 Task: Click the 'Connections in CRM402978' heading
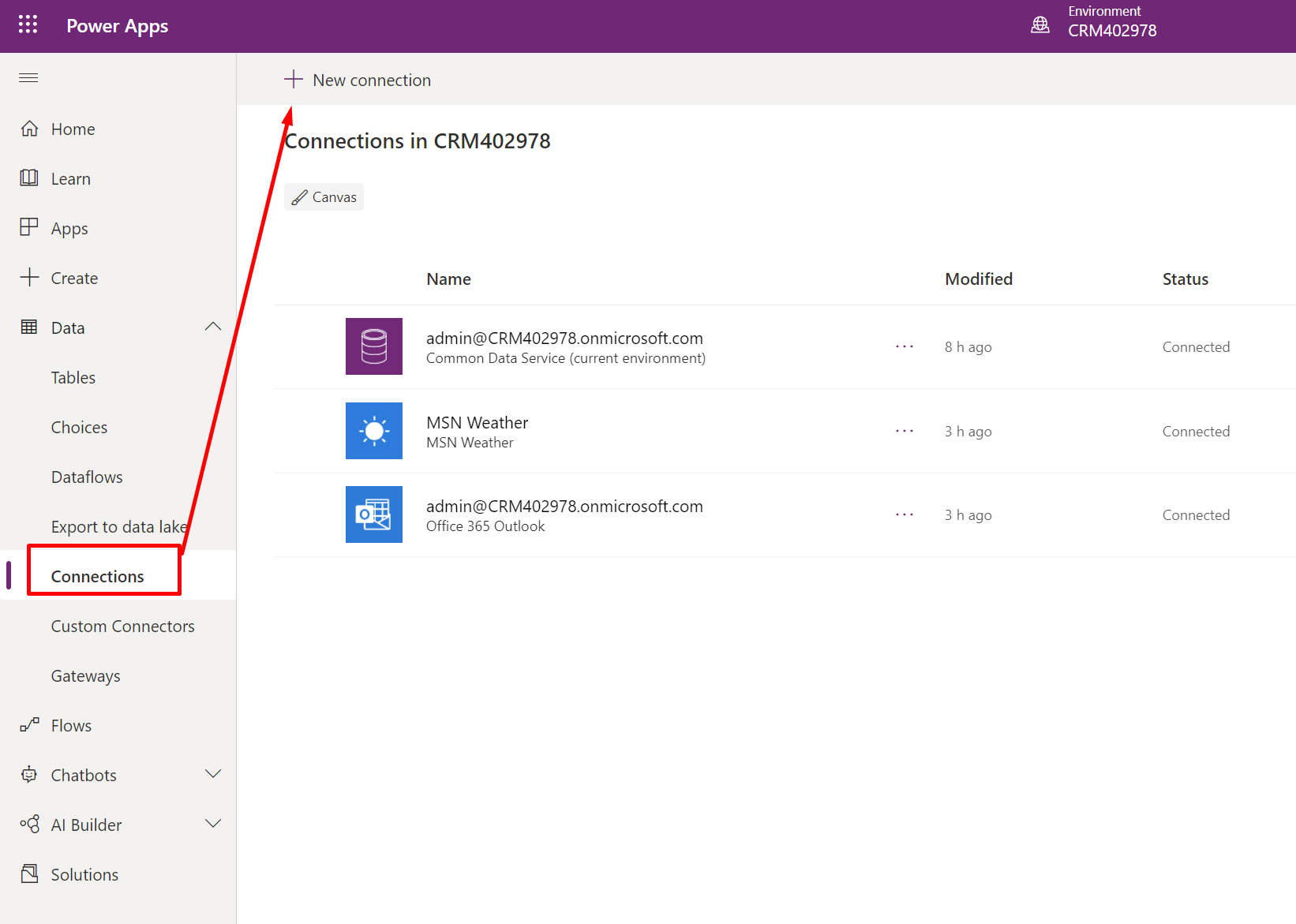(x=418, y=140)
